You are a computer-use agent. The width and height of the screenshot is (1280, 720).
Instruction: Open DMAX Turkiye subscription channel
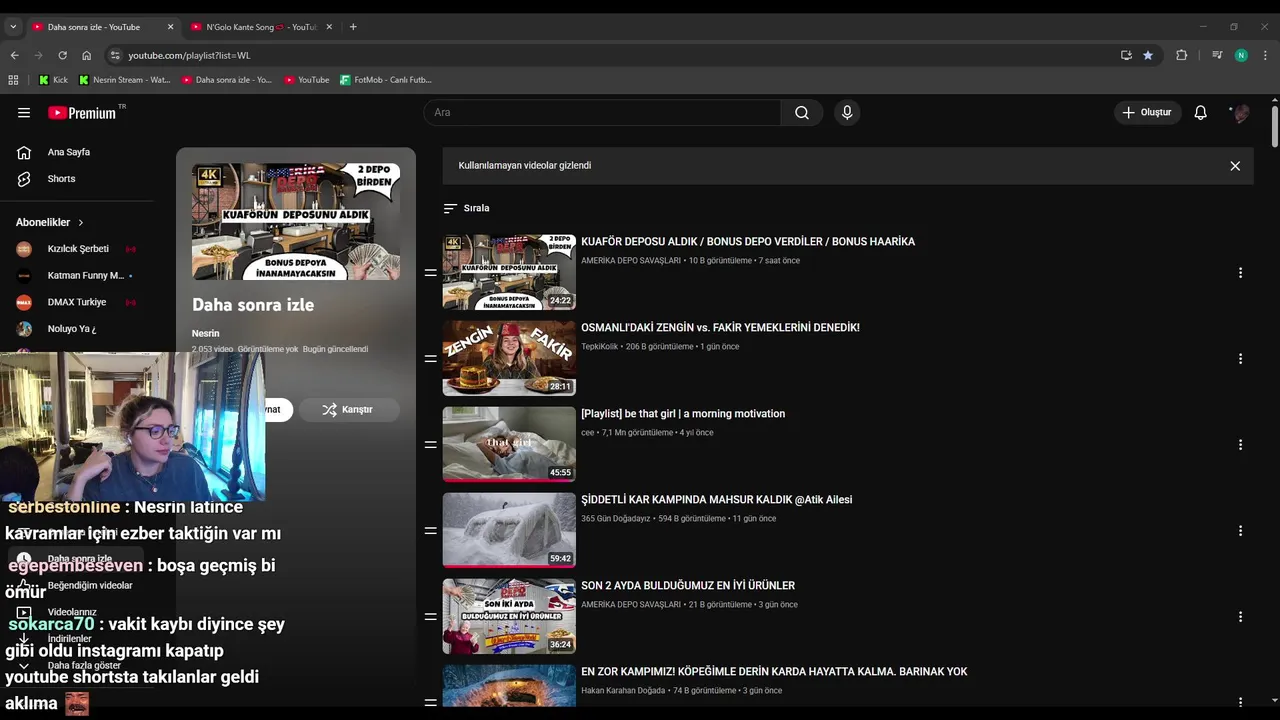[78, 302]
